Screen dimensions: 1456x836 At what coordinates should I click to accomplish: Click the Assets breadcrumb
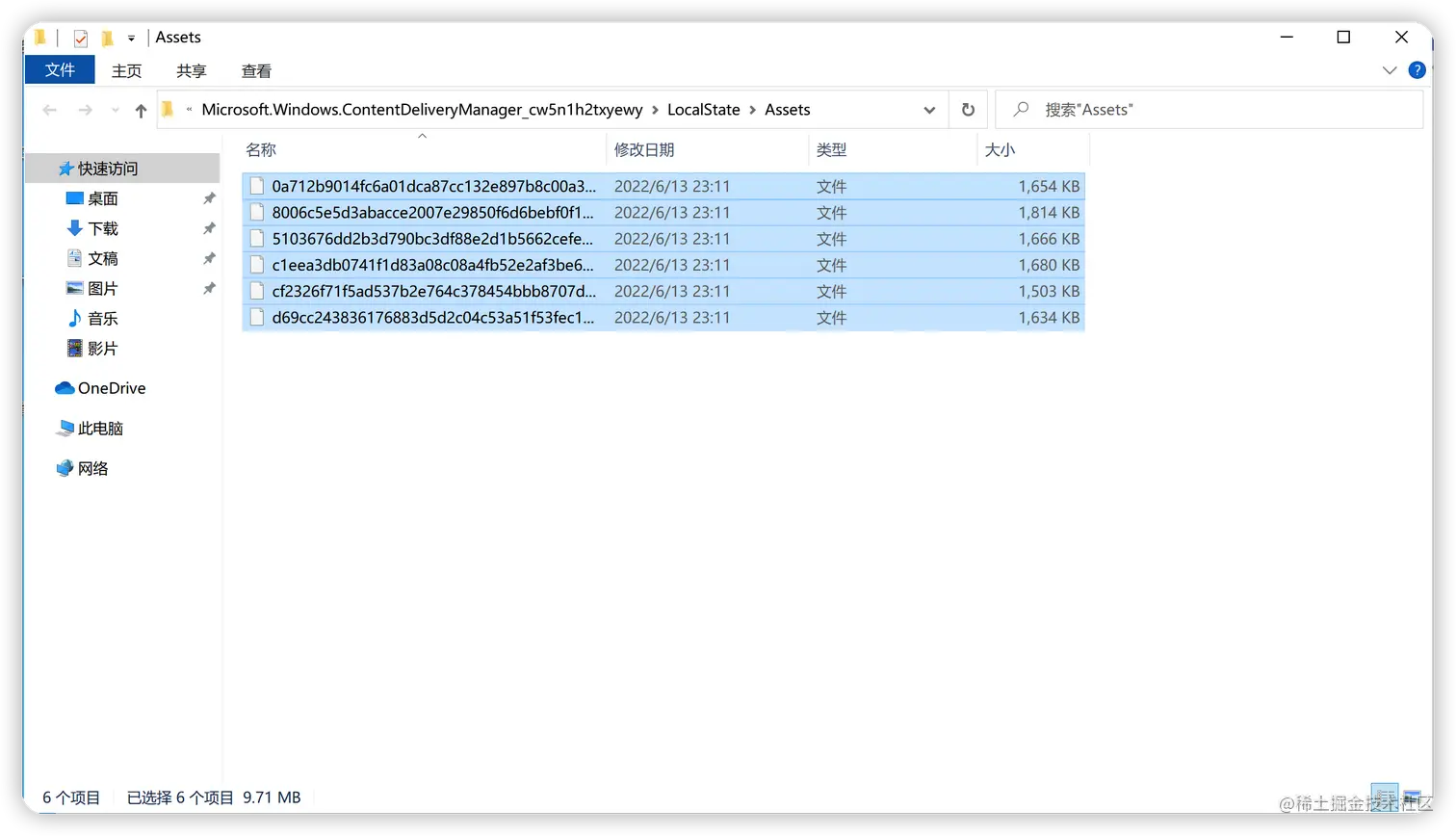(788, 110)
